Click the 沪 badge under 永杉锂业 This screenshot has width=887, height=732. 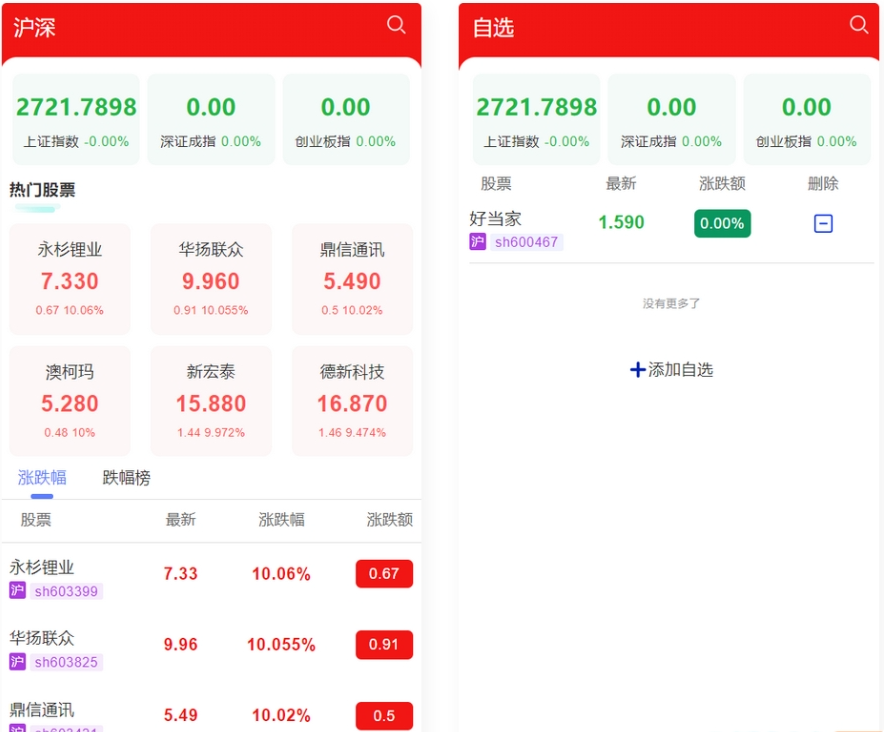[16, 591]
